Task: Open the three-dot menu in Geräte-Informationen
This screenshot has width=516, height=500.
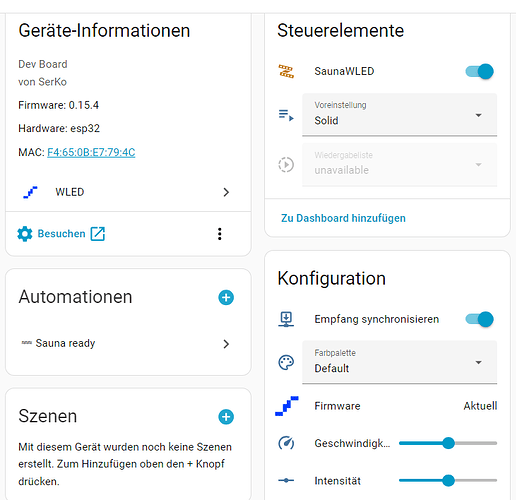Action: point(219,234)
